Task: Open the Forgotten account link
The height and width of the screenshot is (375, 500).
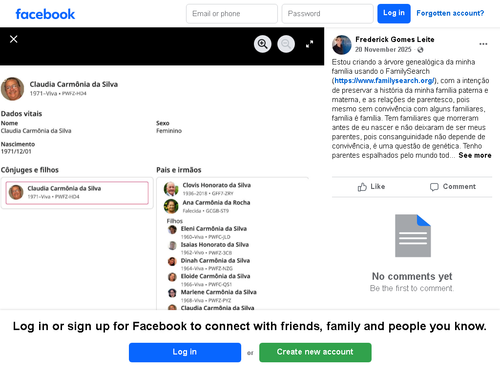Action: point(450,13)
